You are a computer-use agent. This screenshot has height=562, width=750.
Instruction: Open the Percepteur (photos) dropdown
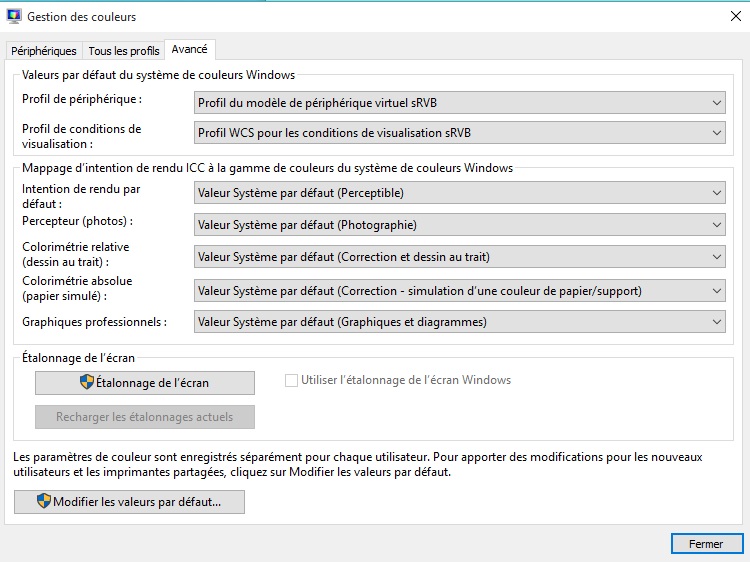pyautogui.click(x=459, y=225)
